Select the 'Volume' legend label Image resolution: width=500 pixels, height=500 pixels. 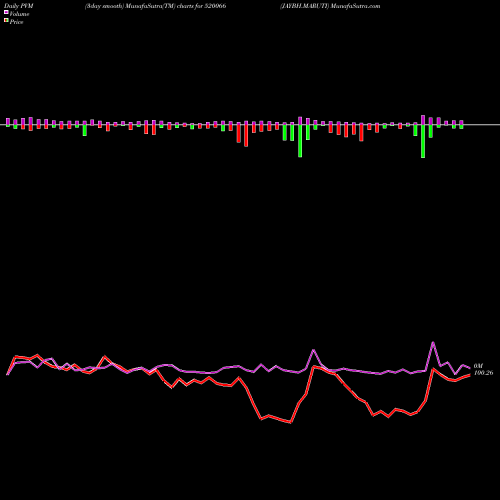(x=19, y=14)
